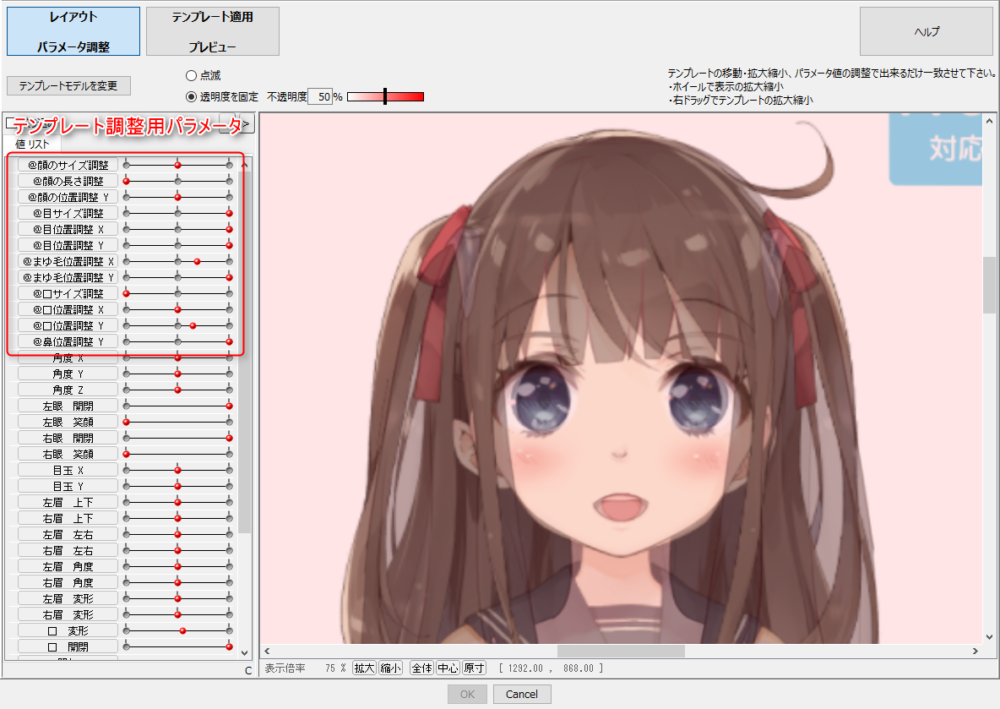1000x709 pixels.
Task: Click the @目位置調整 Y slider handle
Action: 230,245
